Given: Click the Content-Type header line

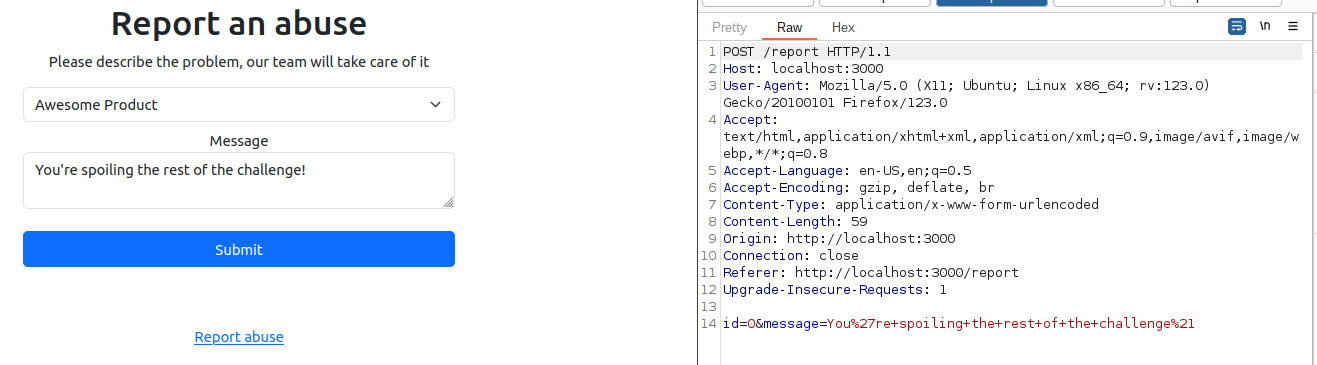Looking at the screenshot, I should coord(911,204).
